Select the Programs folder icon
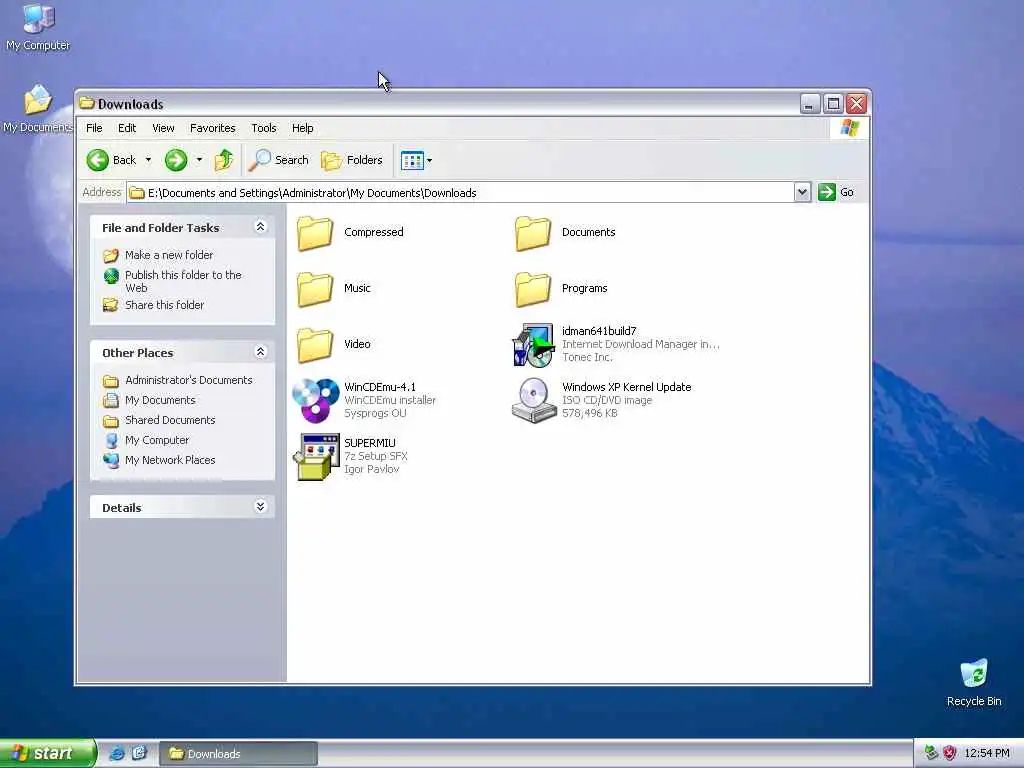This screenshot has height=768, width=1024. [x=533, y=289]
